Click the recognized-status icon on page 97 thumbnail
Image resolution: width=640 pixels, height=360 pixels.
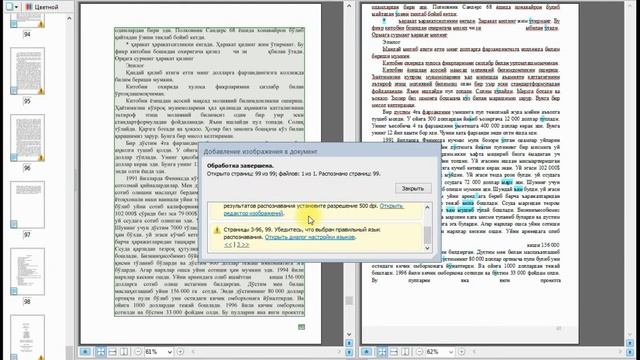click(x=14, y=224)
